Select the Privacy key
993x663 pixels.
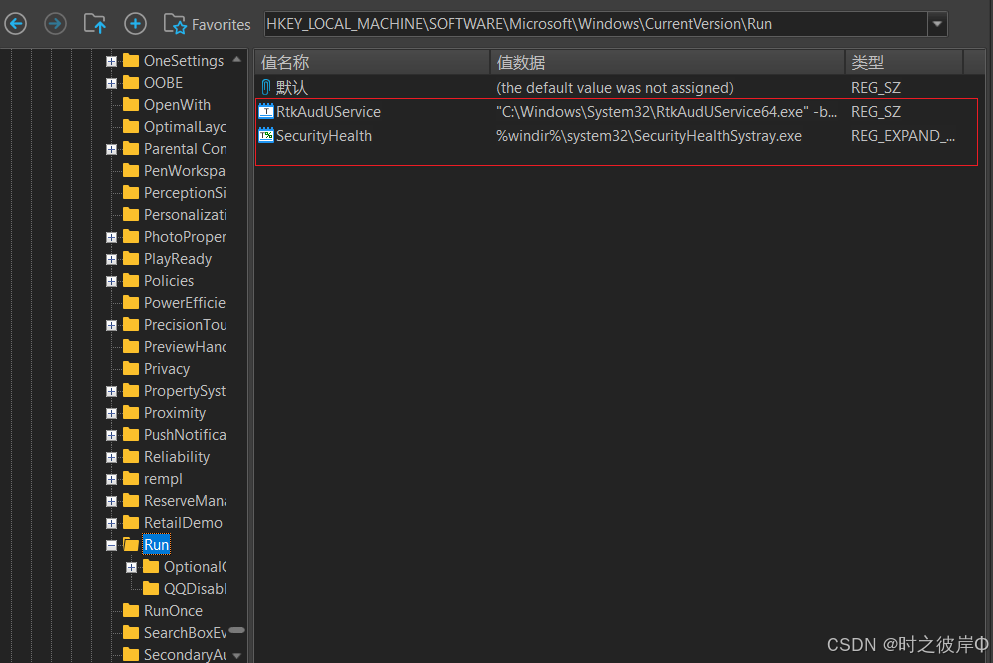(167, 369)
